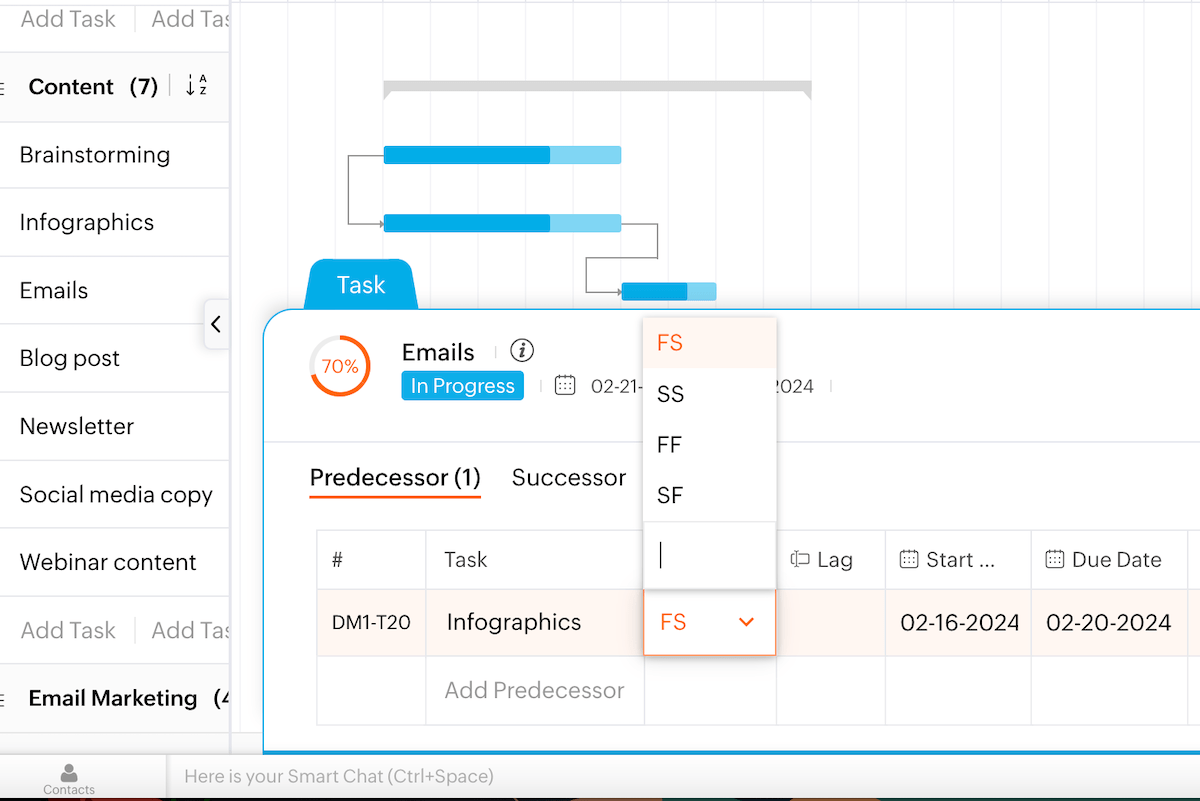This screenshot has height=801, width=1200.
Task: Choose FF dependency type option
Action: (x=670, y=445)
